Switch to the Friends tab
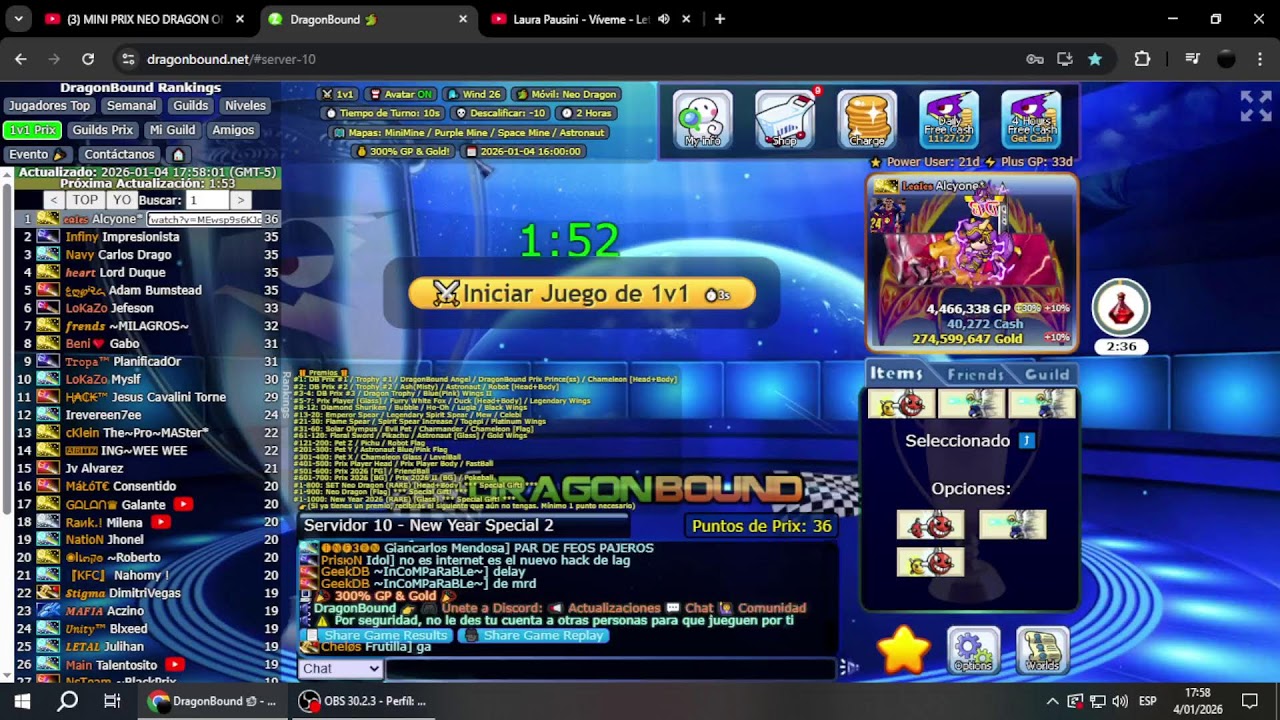This screenshot has width=1280, height=720. click(x=975, y=375)
